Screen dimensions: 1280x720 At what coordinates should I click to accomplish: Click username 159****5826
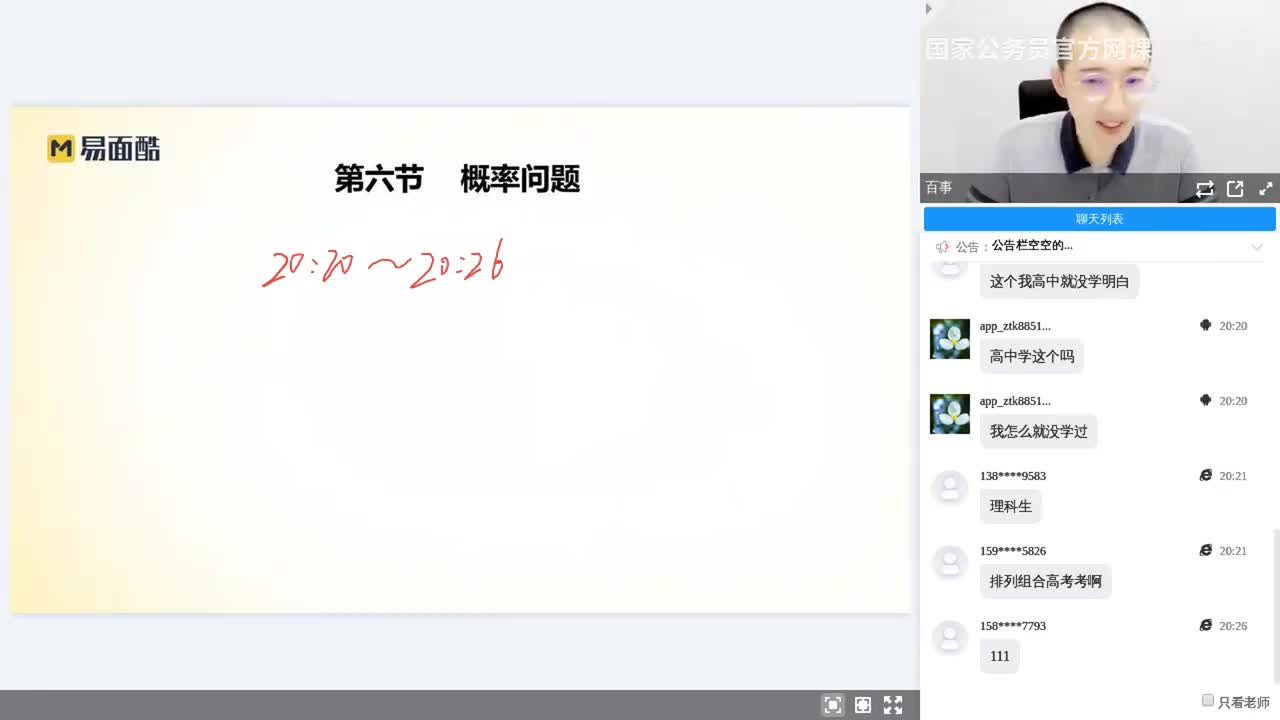tap(1013, 551)
